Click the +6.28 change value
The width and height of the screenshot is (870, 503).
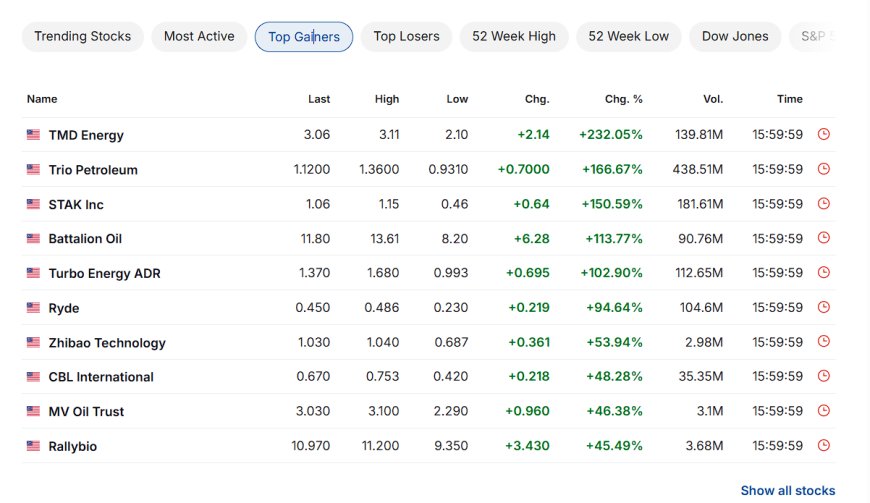(532, 238)
